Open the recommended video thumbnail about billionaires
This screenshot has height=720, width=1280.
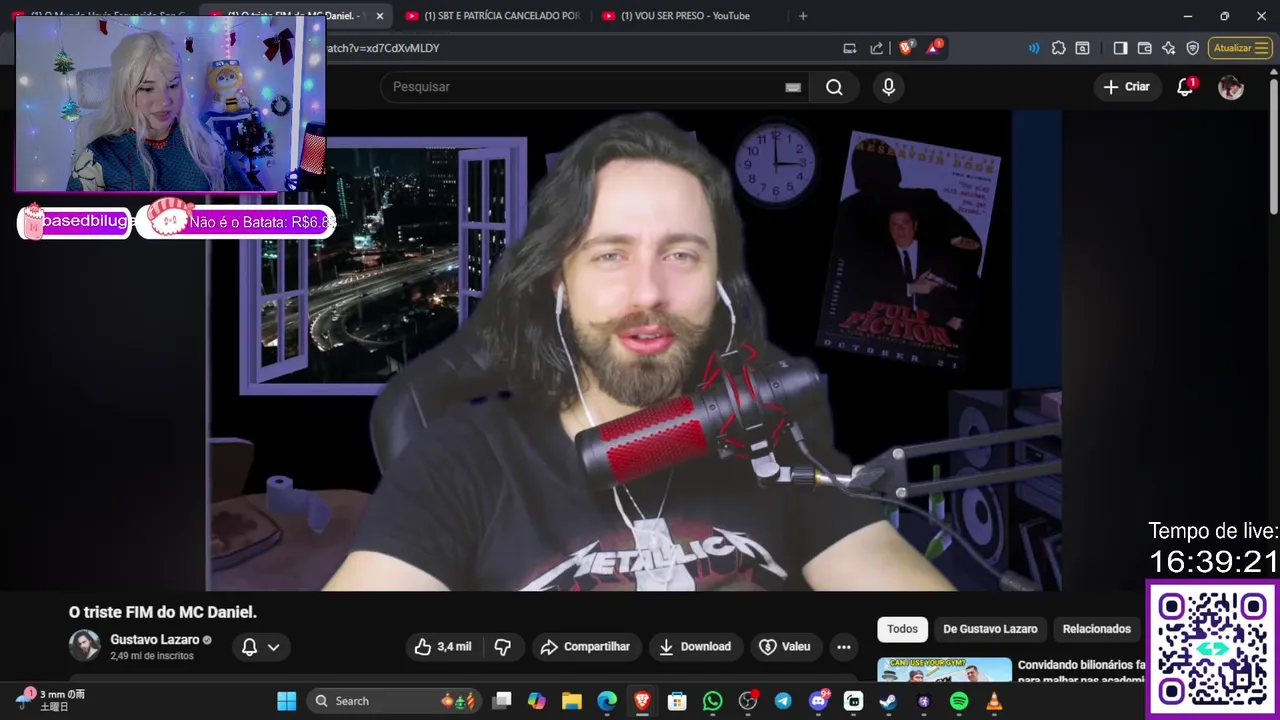(x=944, y=670)
